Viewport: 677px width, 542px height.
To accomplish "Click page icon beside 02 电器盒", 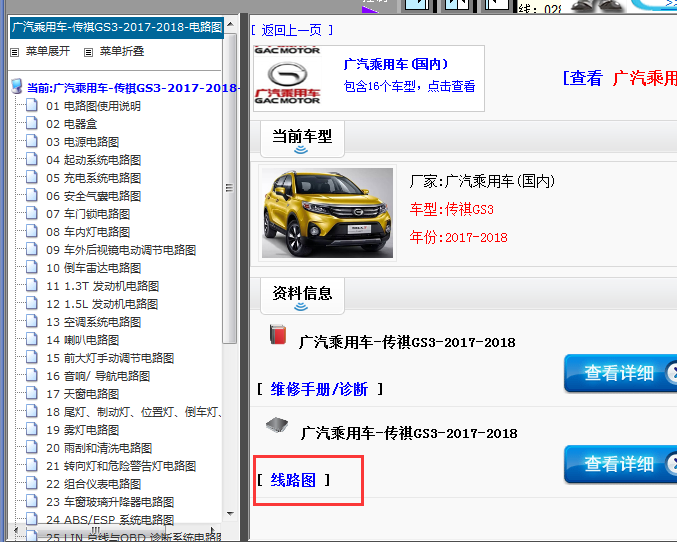I will [32, 123].
